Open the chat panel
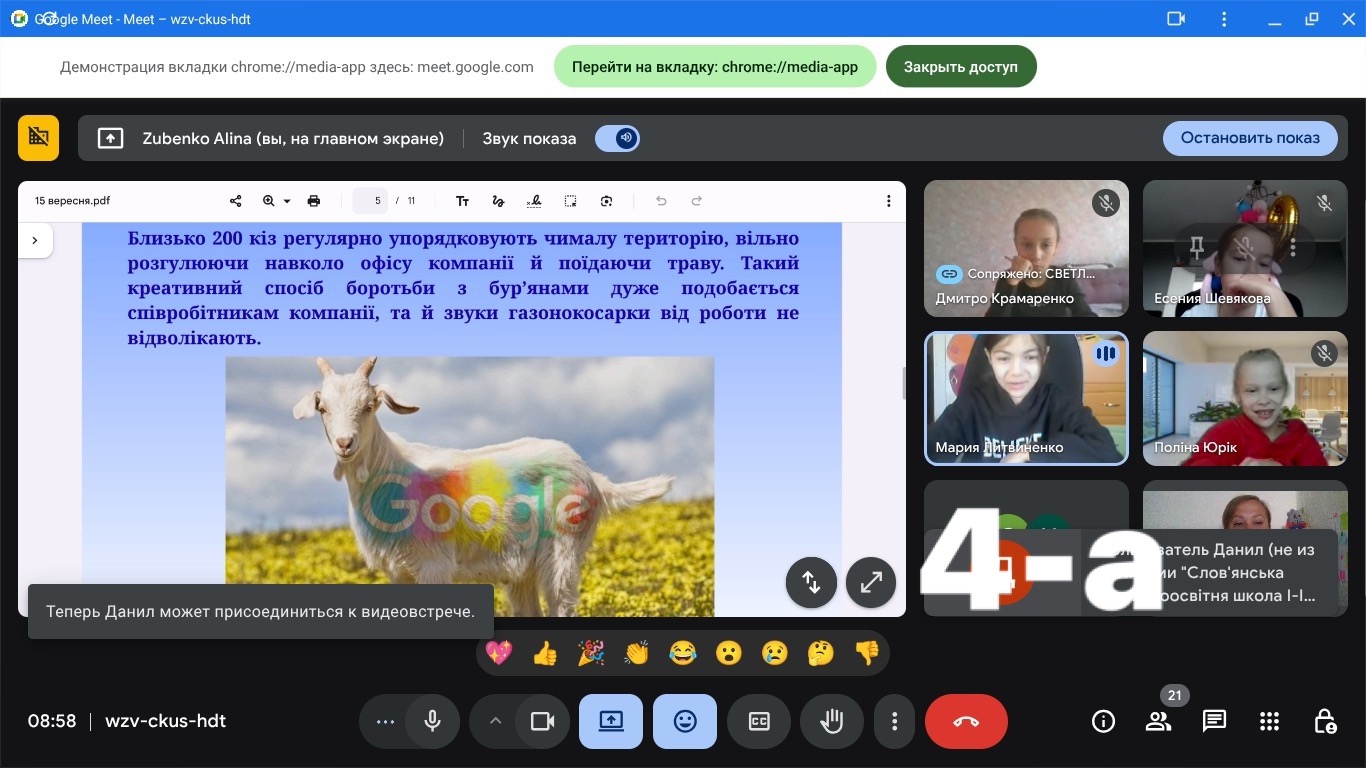Image resolution: width=1366 pixels, height=768 pixels. point(1214,721)
